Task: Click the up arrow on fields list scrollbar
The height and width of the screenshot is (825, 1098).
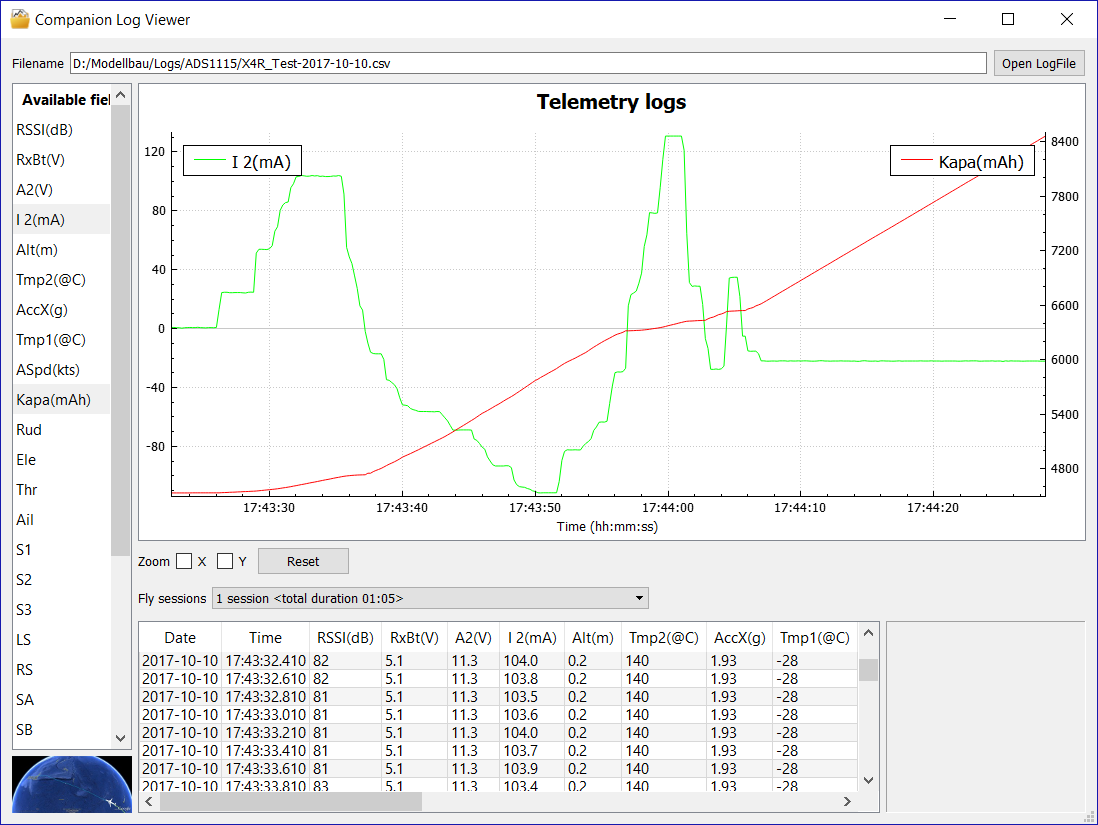Action: pyautogui.click(x=120, y=93)
